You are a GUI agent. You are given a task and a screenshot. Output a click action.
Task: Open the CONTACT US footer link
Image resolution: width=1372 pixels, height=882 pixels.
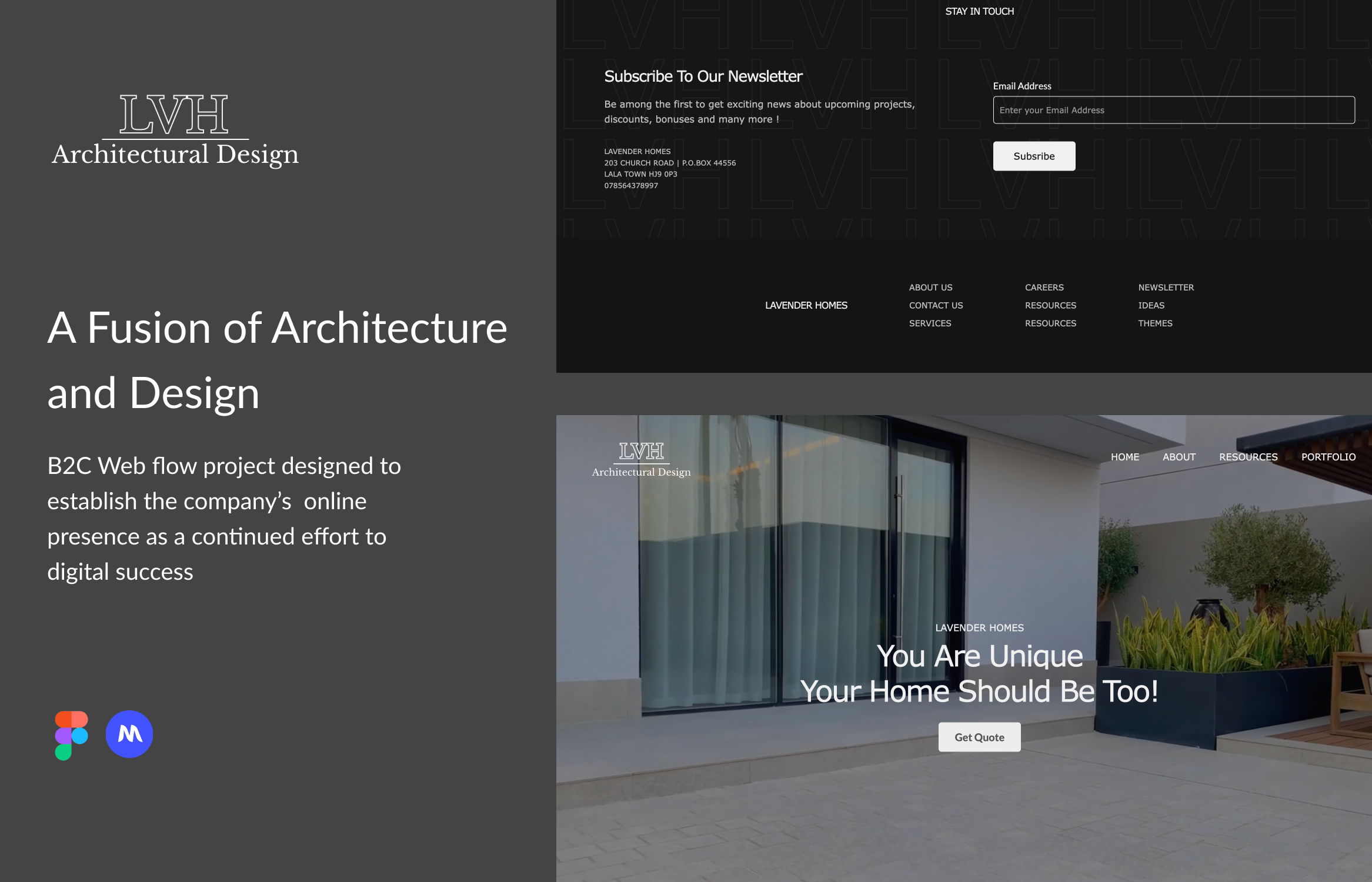click(935, 305)
